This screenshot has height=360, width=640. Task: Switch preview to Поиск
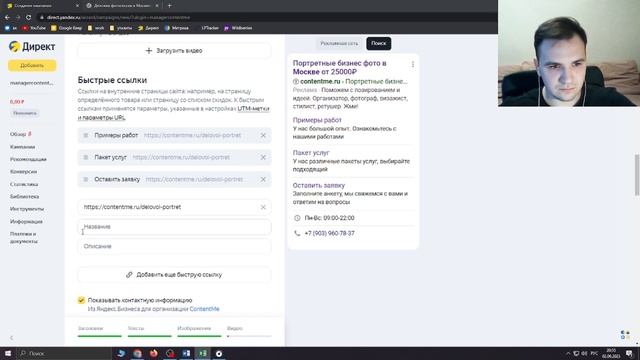pyautogui.click(x=378, y=43)
